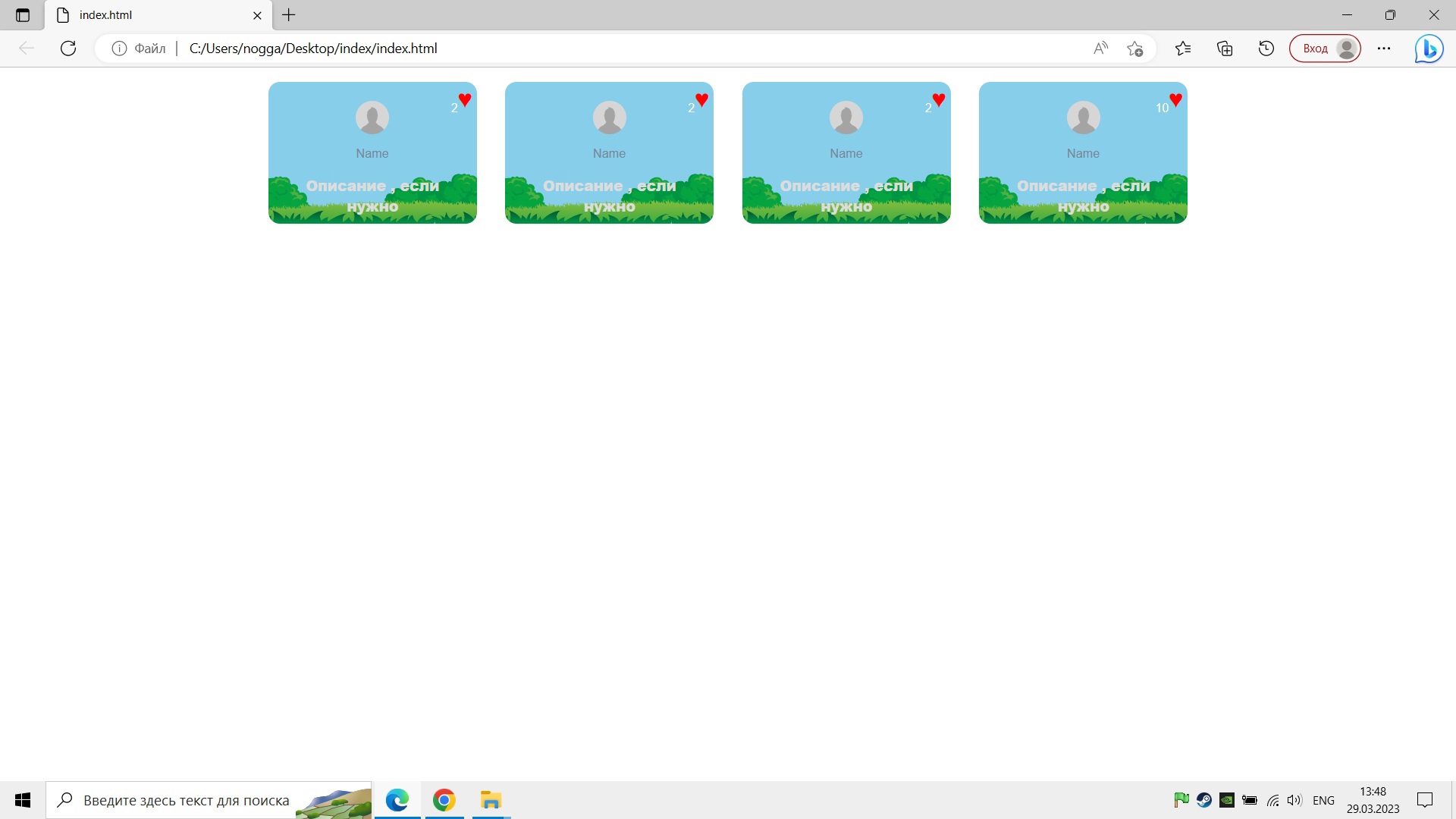Image resolution: width=1456 pixels, height=819 pixels.
Task: Open the browser History icon
Action: click(1266, 49)
